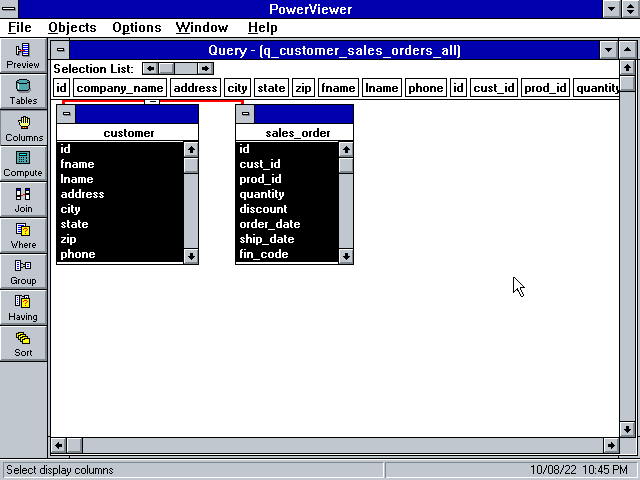Open the Help menu

coord(262,27)
